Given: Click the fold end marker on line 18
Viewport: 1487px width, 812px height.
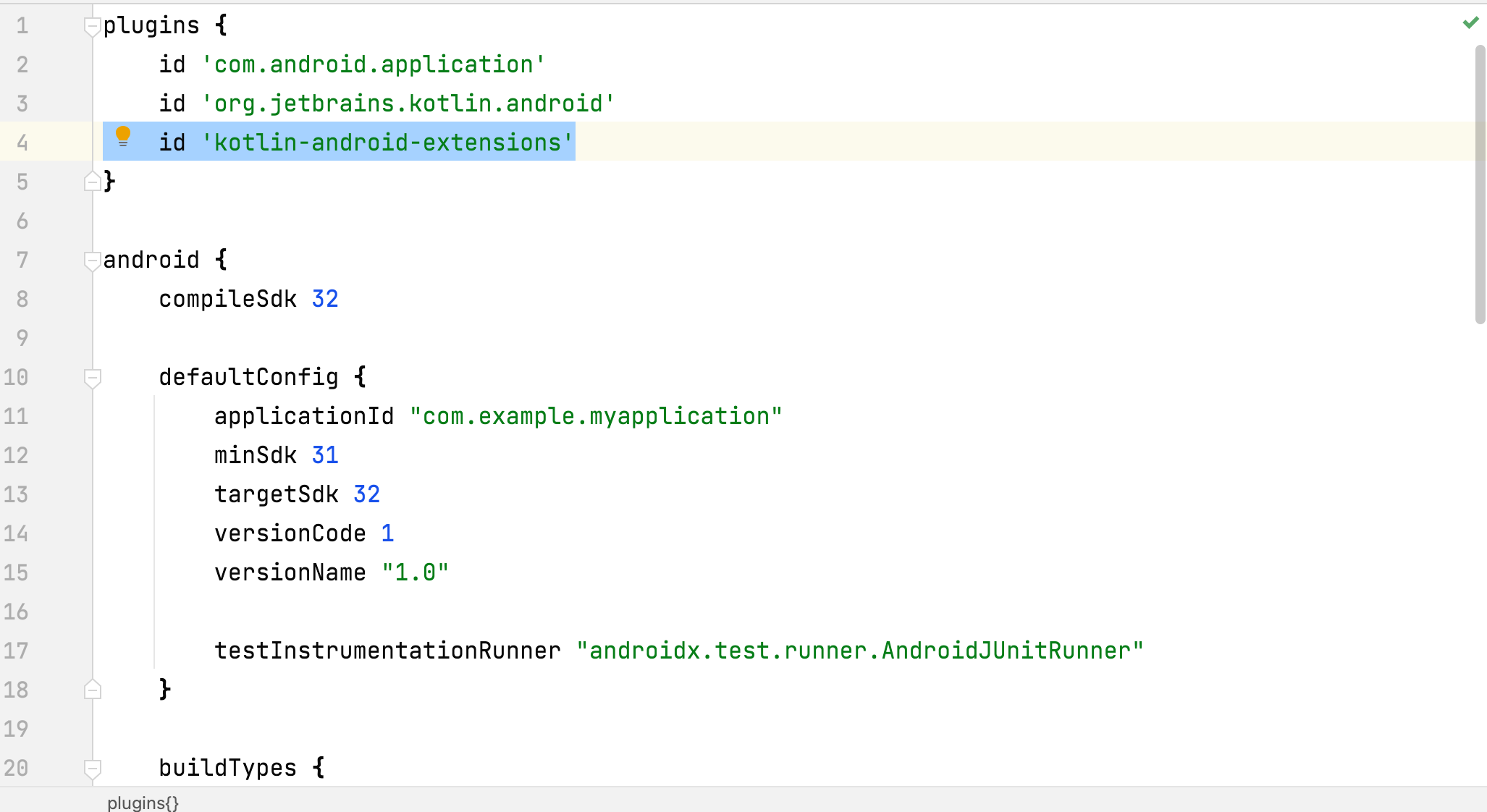Looking at the screenshot, I should 92,690.
